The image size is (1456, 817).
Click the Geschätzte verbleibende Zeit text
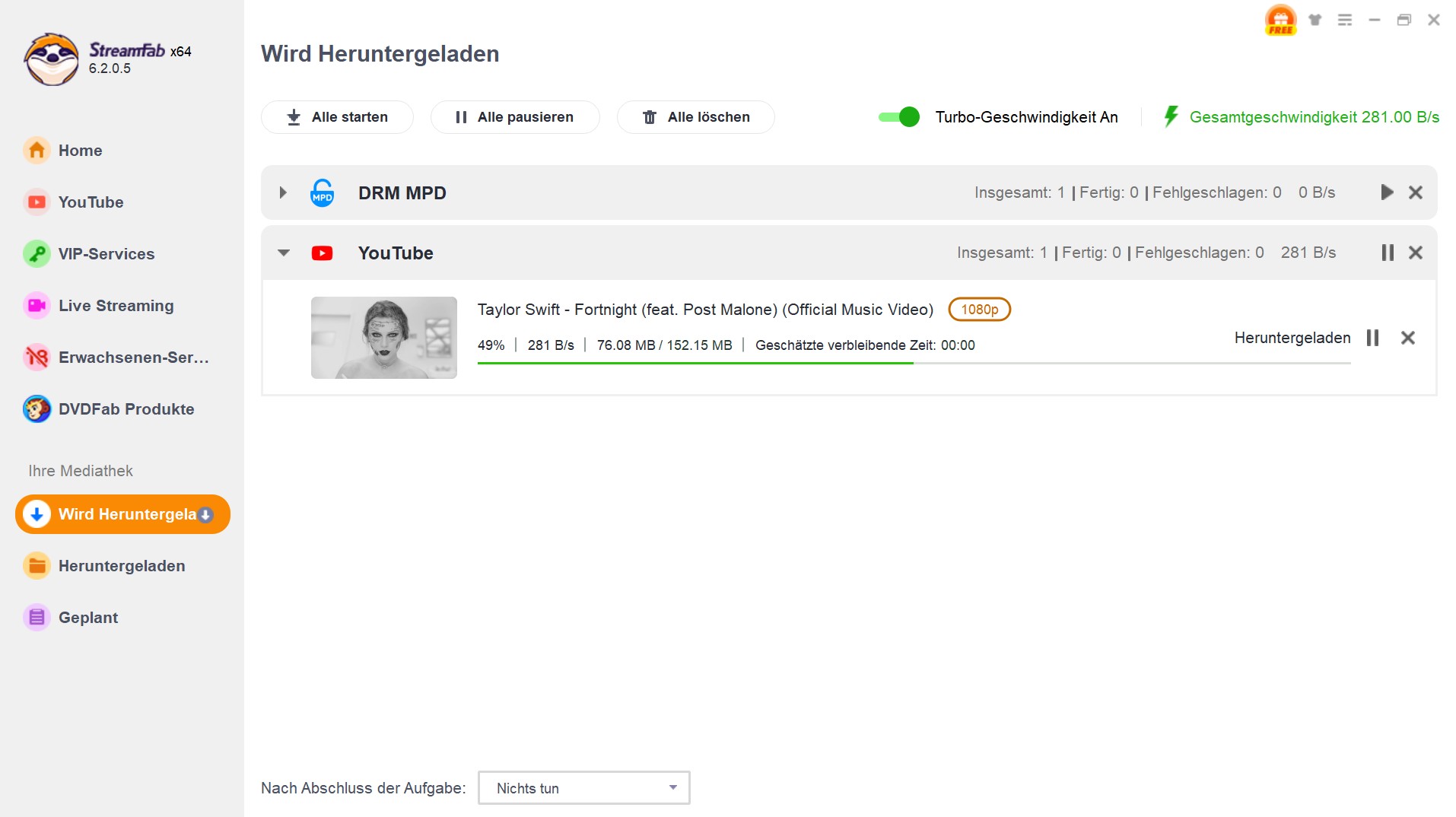(x=865, y=345)
